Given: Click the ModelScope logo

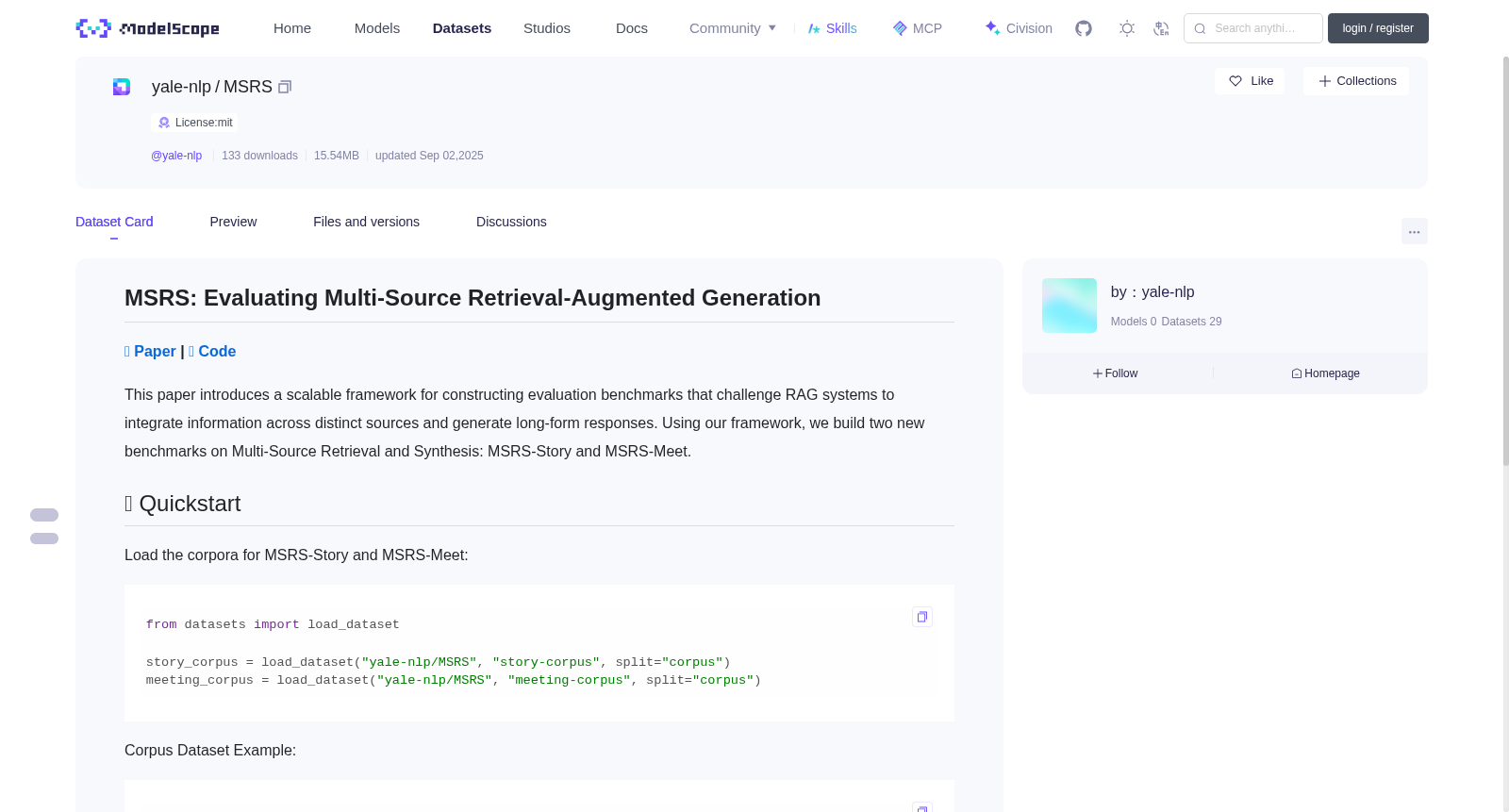Looking at the screenshot, I should click(x=147, y=28).
